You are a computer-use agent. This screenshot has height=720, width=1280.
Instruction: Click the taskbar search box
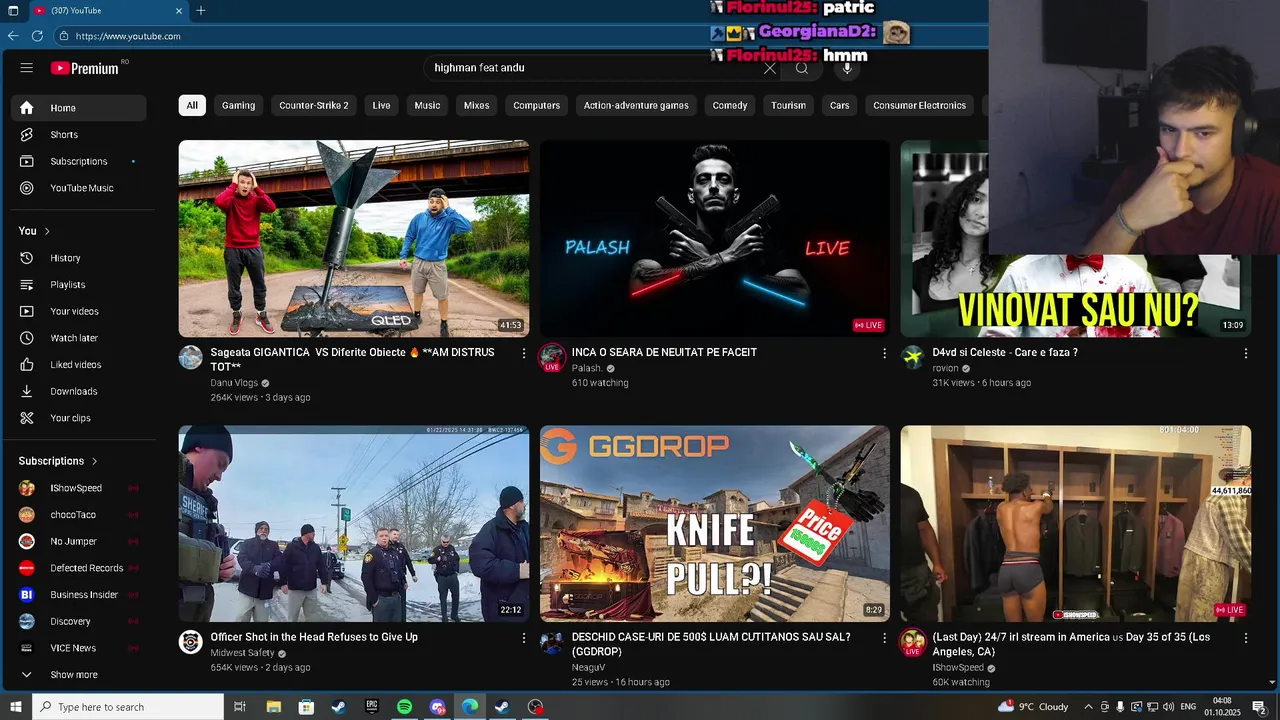128,707
